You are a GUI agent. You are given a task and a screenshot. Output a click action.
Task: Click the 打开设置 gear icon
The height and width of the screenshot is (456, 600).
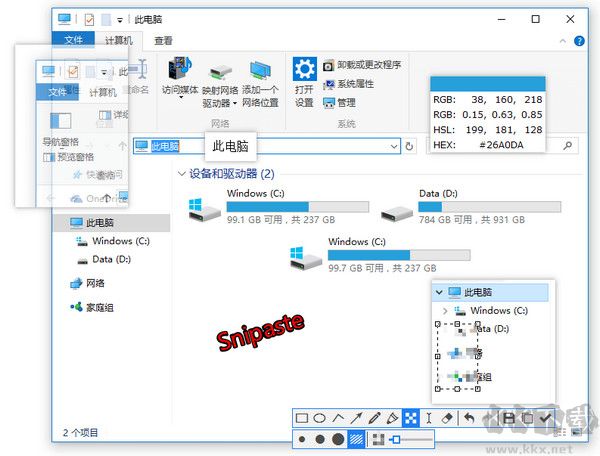(x=305, y=69)
